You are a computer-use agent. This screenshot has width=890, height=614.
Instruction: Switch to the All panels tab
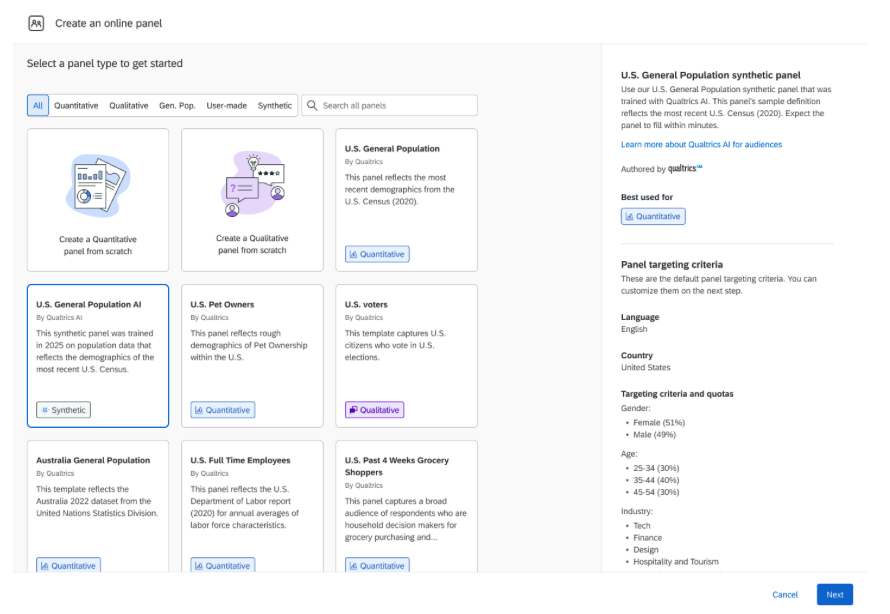37,105
